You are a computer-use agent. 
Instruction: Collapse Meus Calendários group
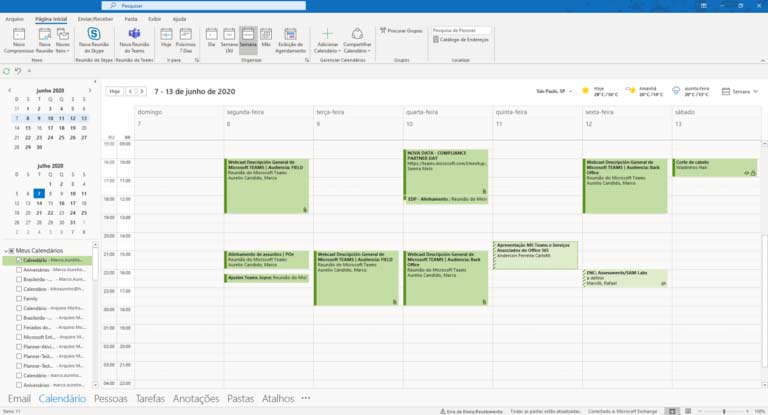[x=6, y=251]
